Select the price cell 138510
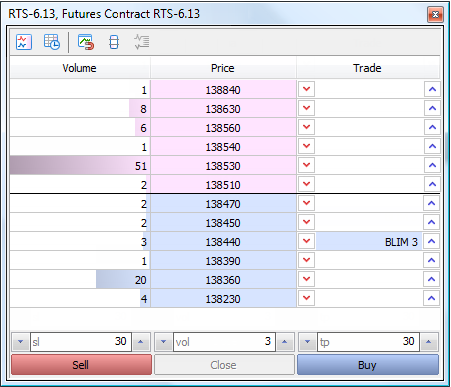This screenshot has width=451, height=387. click(x=223, y=185)
